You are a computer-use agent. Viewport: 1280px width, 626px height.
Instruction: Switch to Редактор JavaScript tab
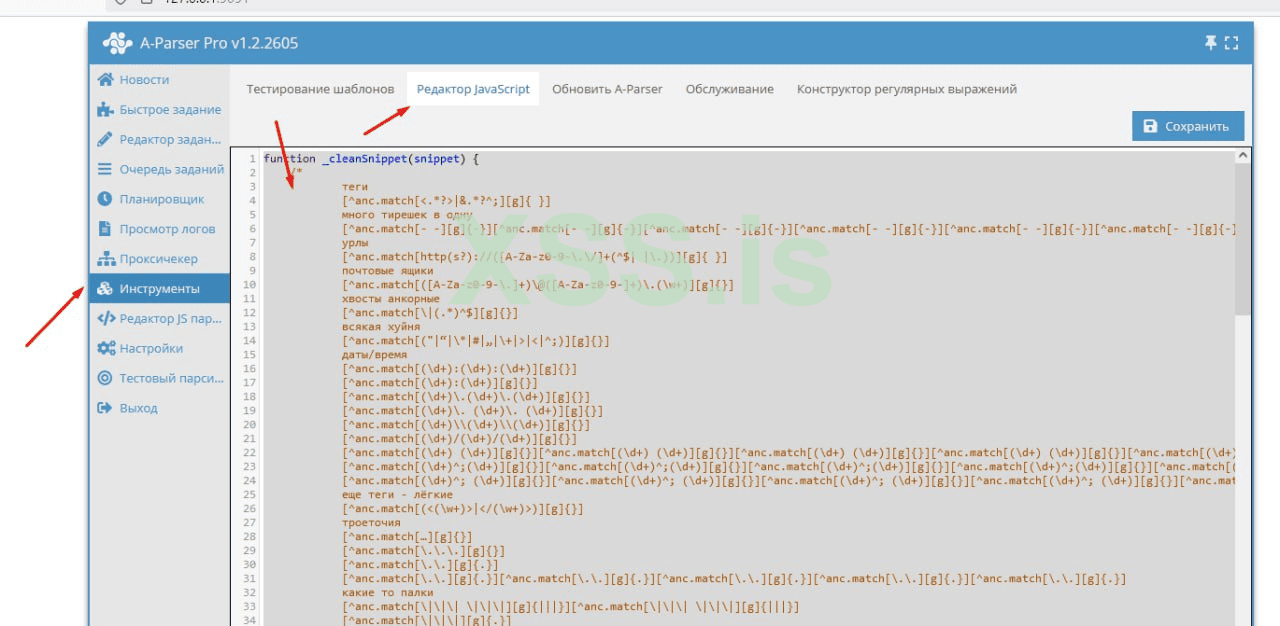tap(473, 89)
